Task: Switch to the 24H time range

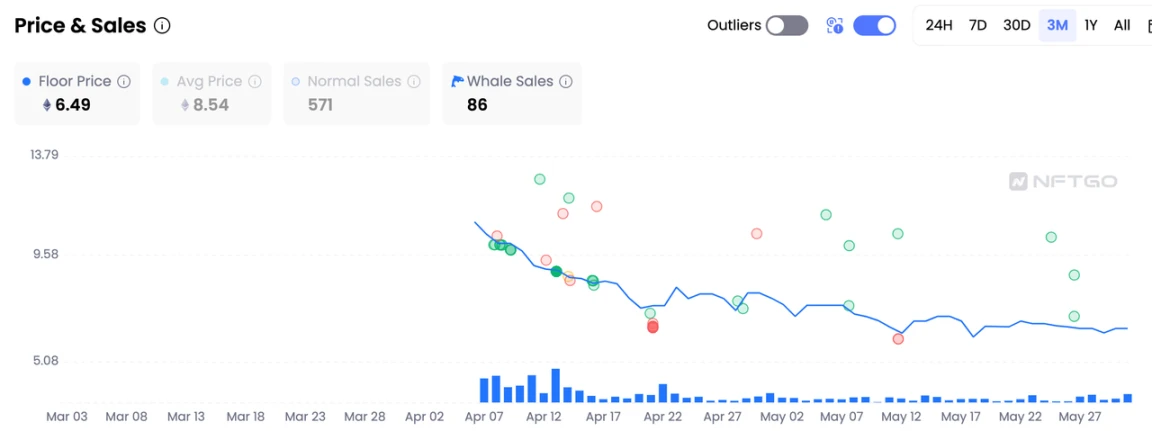Action: click(938, 25)
